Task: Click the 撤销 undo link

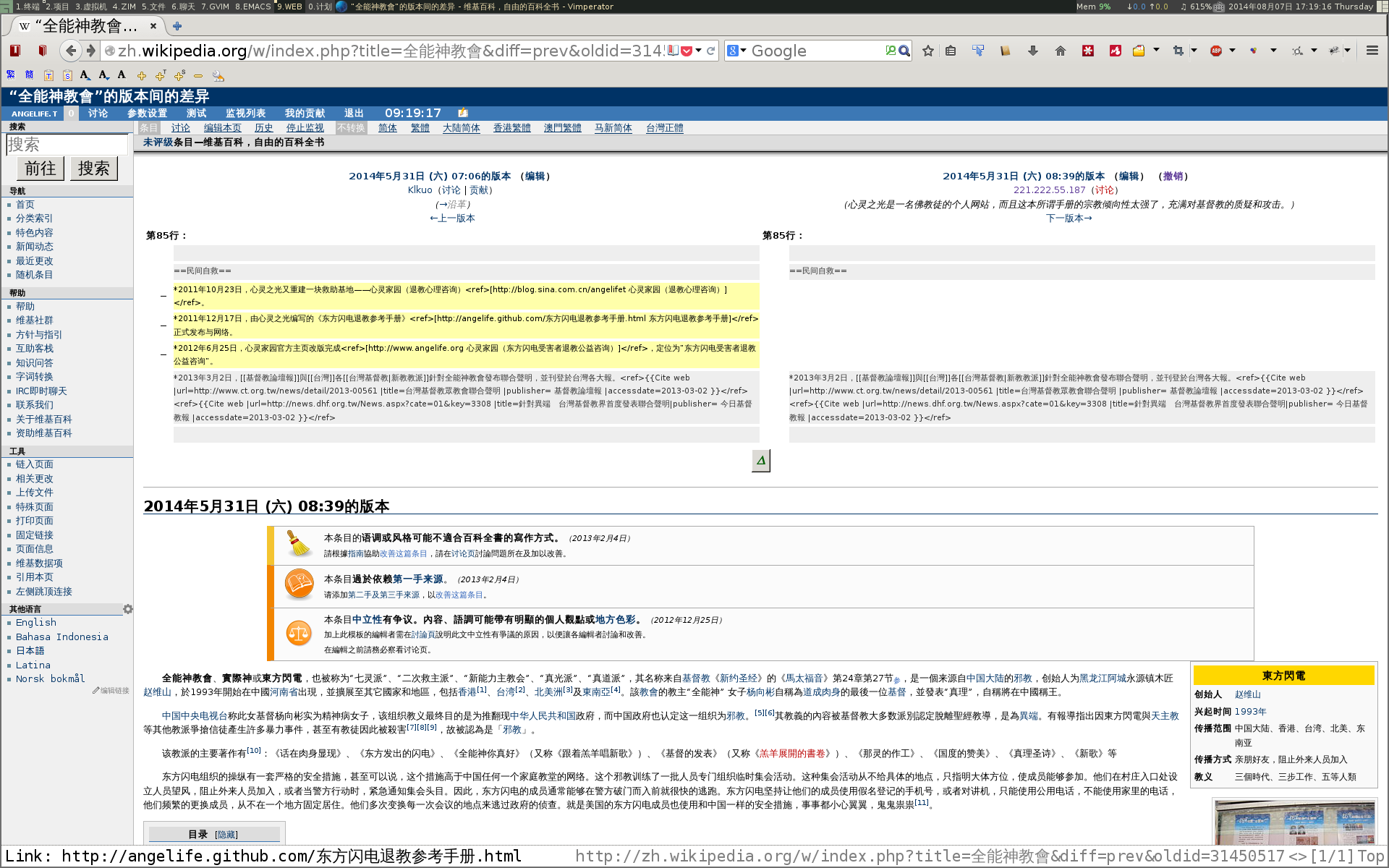Action: 1173,176
